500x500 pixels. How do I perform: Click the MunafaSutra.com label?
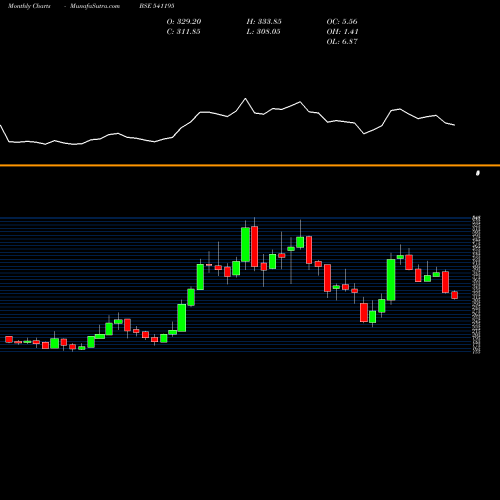(x=95, y=6)
